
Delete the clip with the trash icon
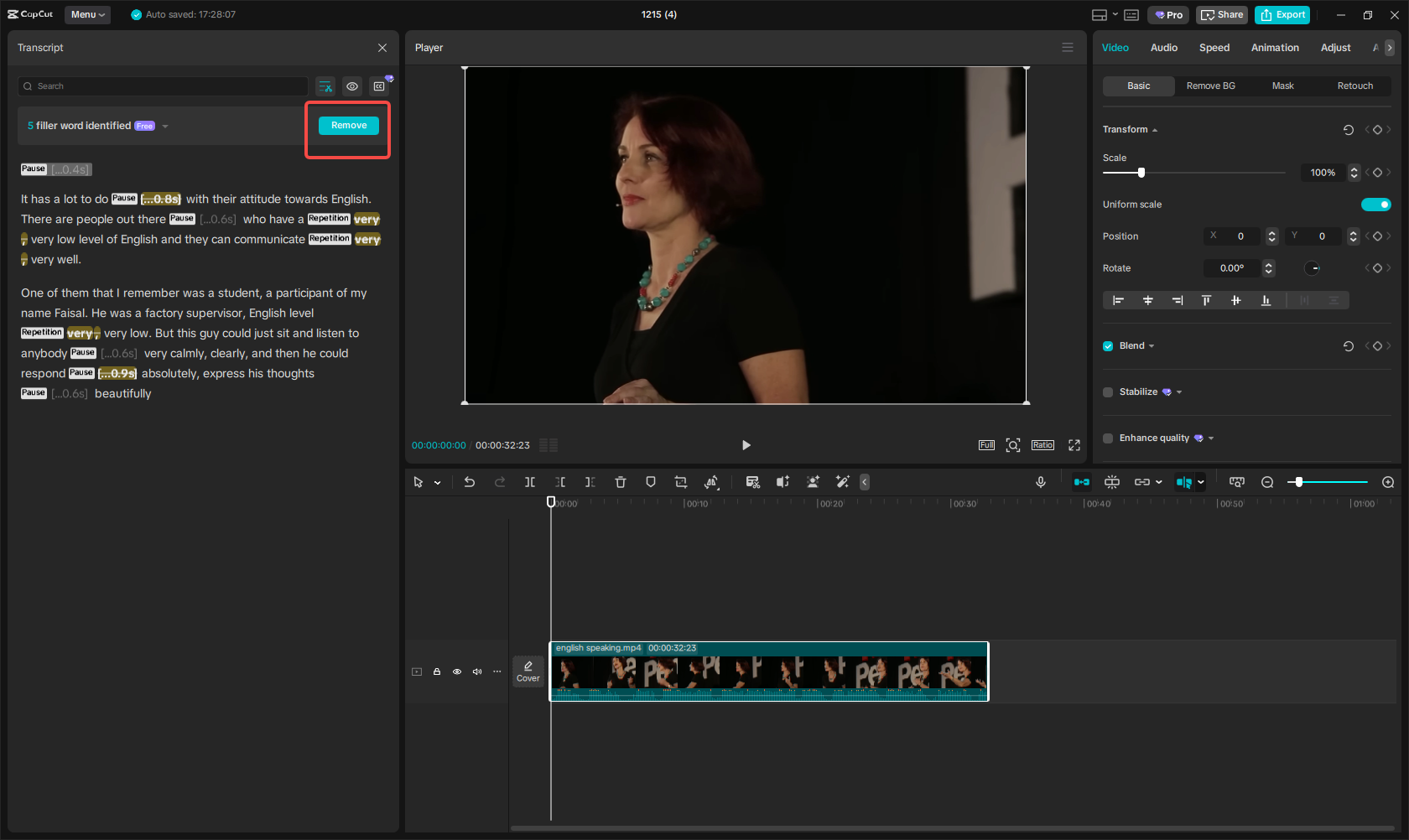[x=621, y=482]
